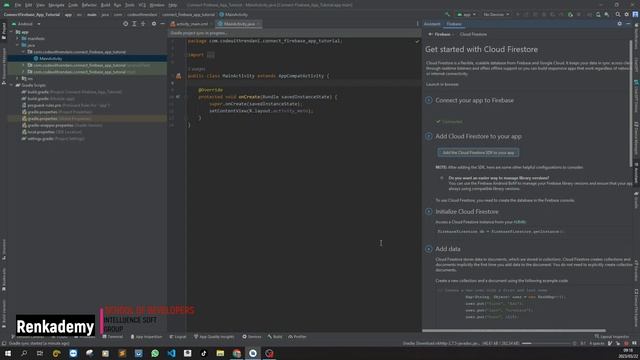Collapse the app module tree node
The image size is (640, 360).
pyautogui.click(x=11, y=32)
